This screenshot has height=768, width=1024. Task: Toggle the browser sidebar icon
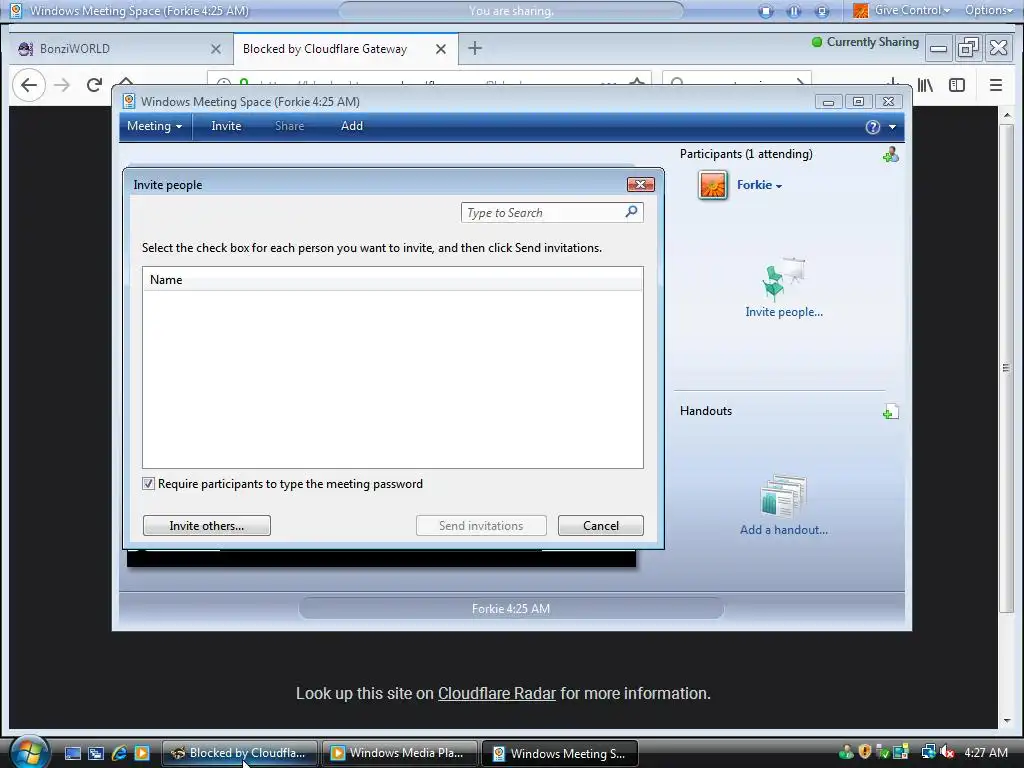[x=957, y=85]
